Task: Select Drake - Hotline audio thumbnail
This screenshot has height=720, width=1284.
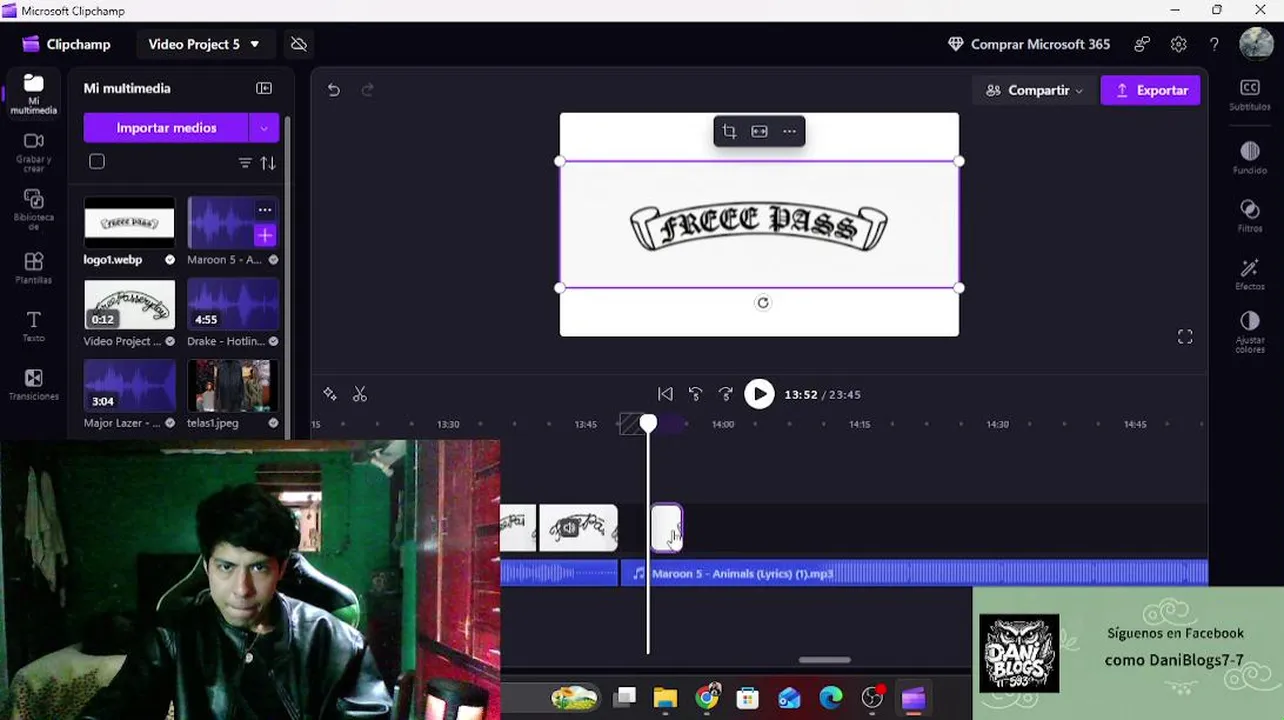Action: coord(233,304)
